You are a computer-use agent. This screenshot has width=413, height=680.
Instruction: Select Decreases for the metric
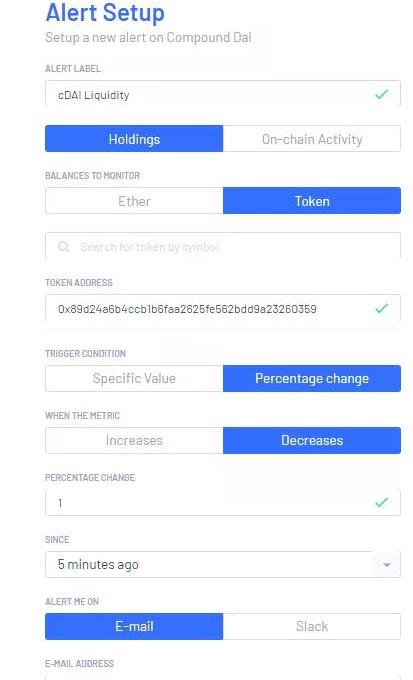point(312,440)
